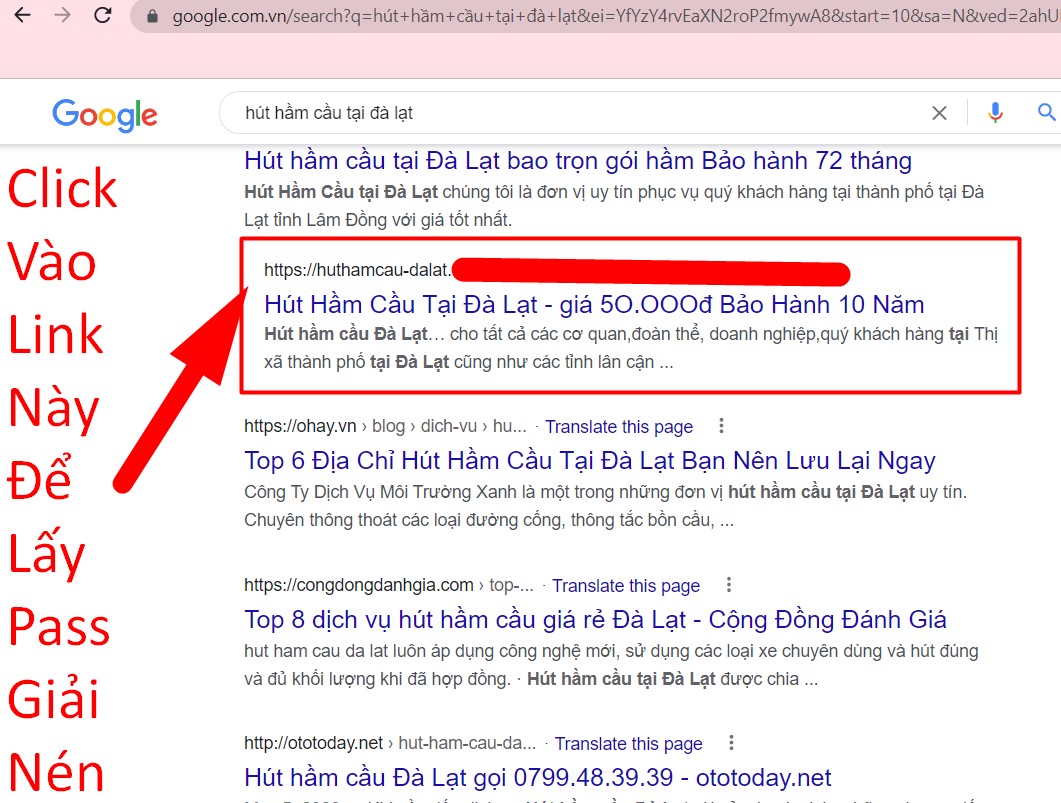Open result 'Hút hầm cầu tại Đà Lạt bao trọn gói'
This screenshot has width=1061, height=803.
point(578,161)
